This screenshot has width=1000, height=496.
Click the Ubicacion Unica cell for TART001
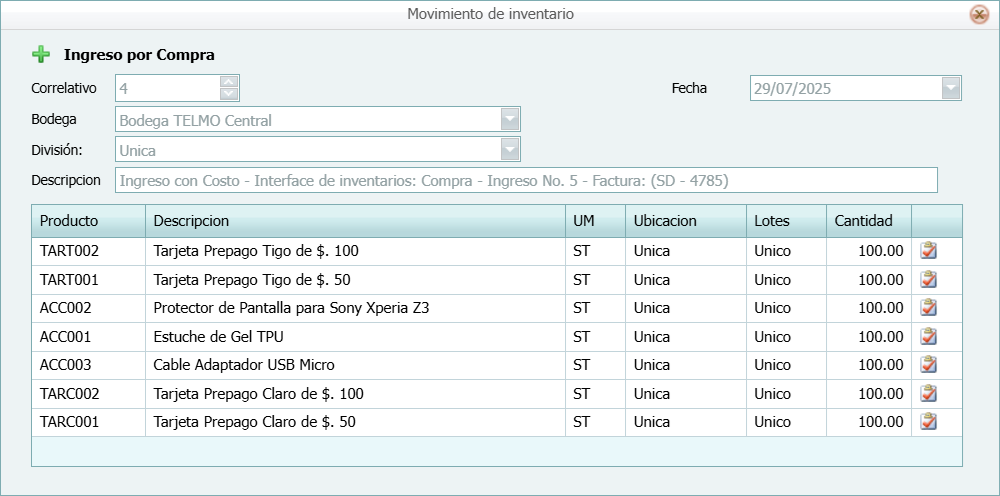point(686,280)
